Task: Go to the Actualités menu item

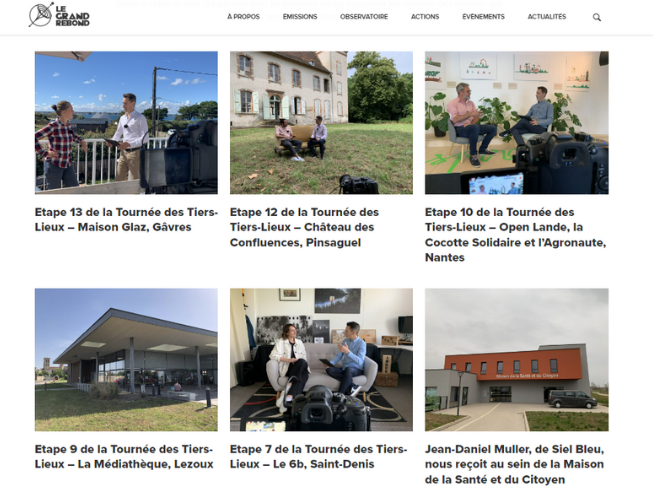Action: [547, 17]
